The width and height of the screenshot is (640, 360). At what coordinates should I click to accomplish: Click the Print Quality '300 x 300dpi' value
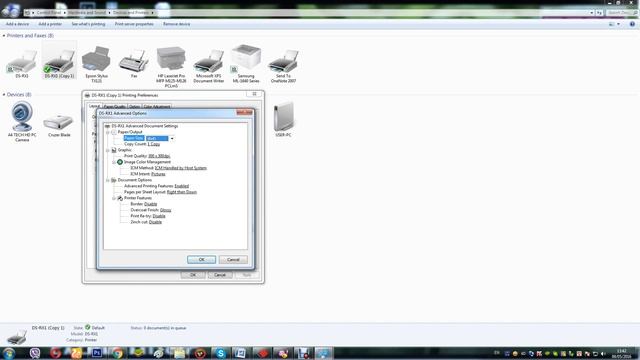(159, 156)
